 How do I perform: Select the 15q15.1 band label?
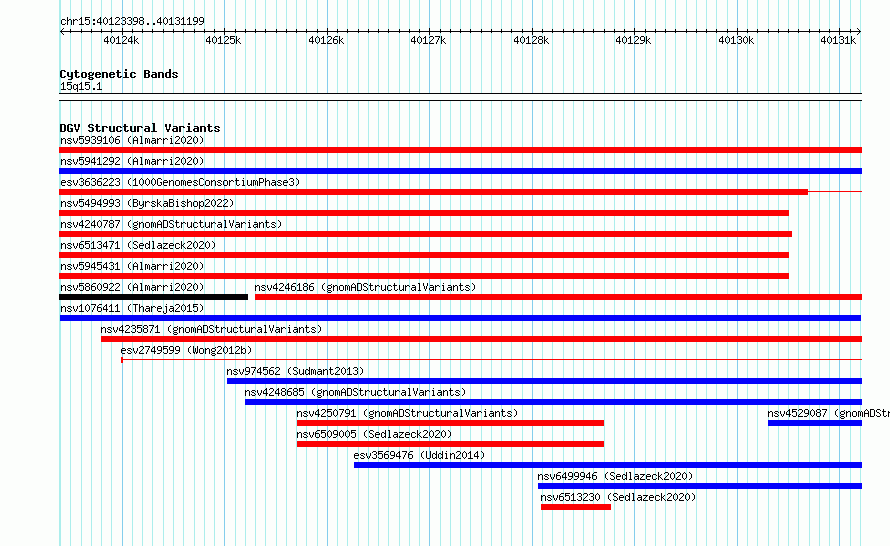[81, 86]
